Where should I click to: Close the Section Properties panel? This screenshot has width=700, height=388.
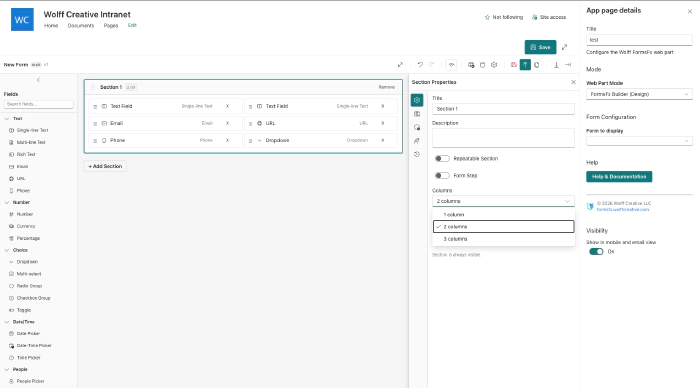coord(573,82)
